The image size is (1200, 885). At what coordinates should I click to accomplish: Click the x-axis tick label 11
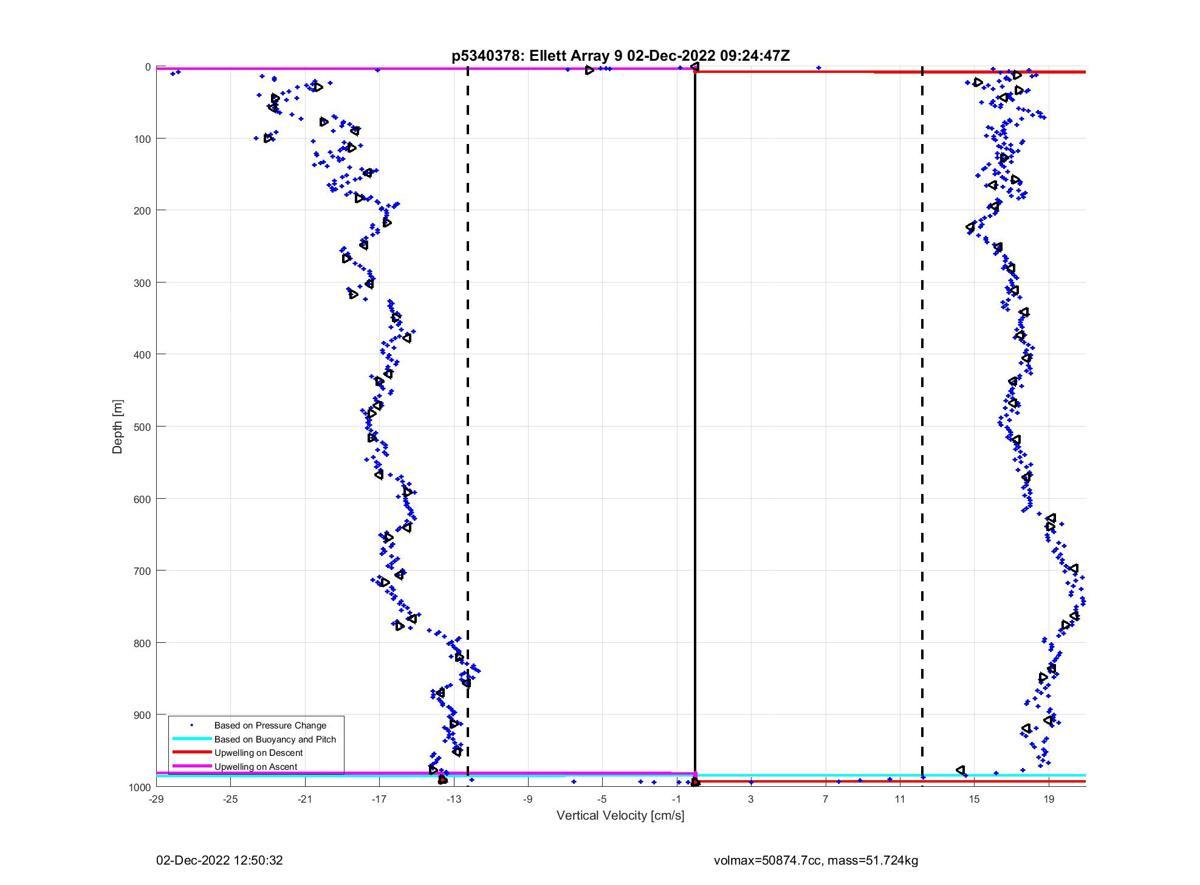[900, 799]
